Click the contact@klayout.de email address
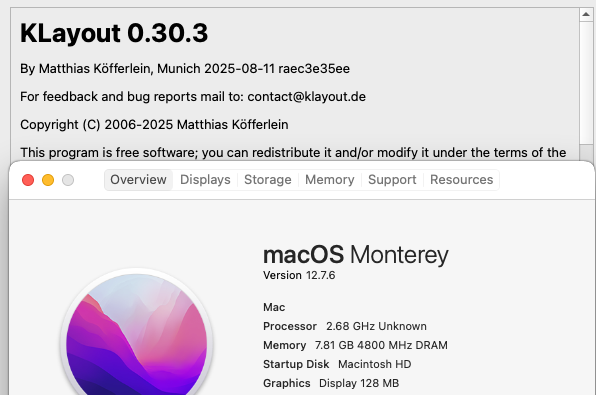This screenshot has height=395, width=596. [306, 97]
